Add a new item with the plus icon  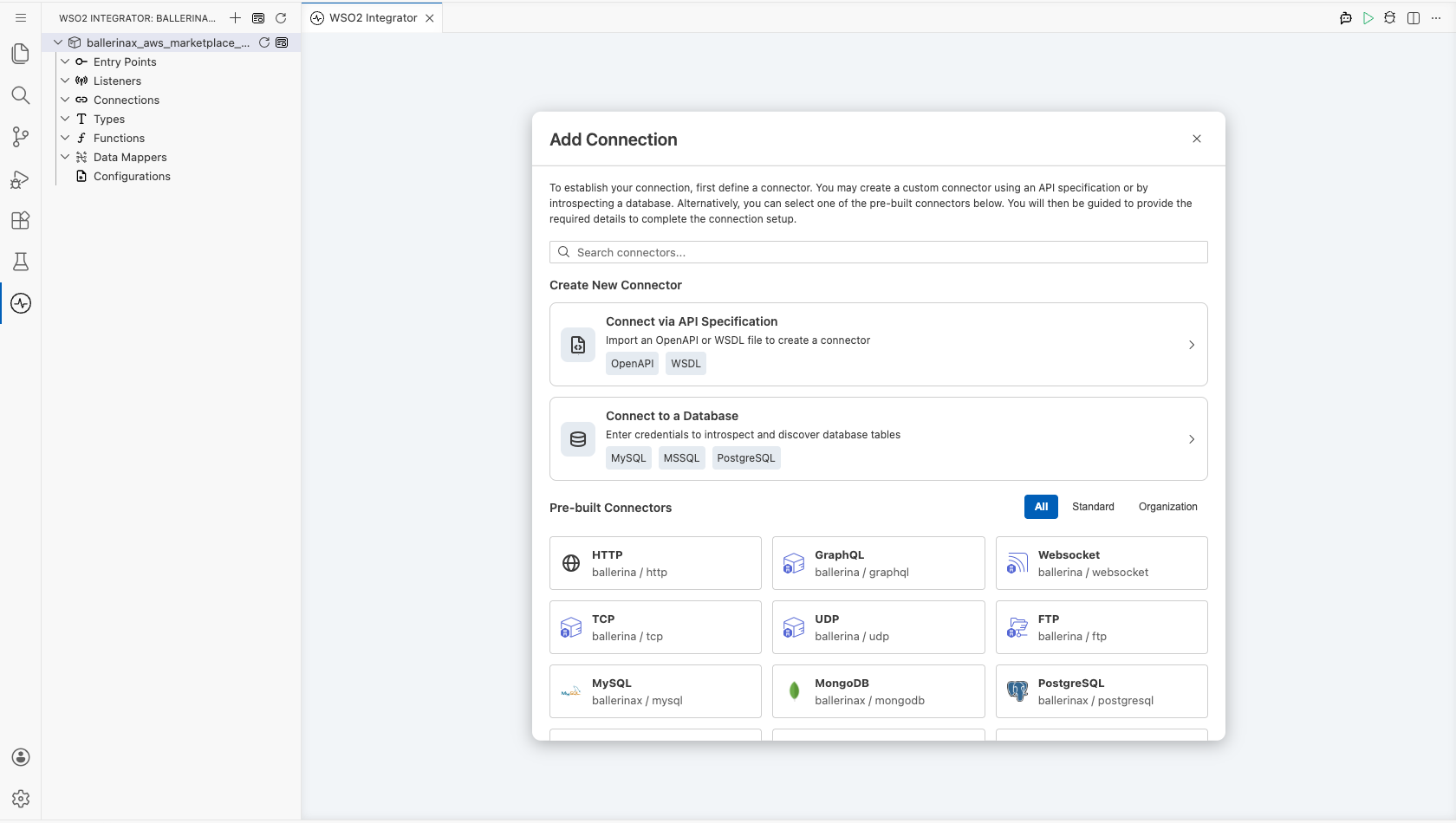coord(235,17)
